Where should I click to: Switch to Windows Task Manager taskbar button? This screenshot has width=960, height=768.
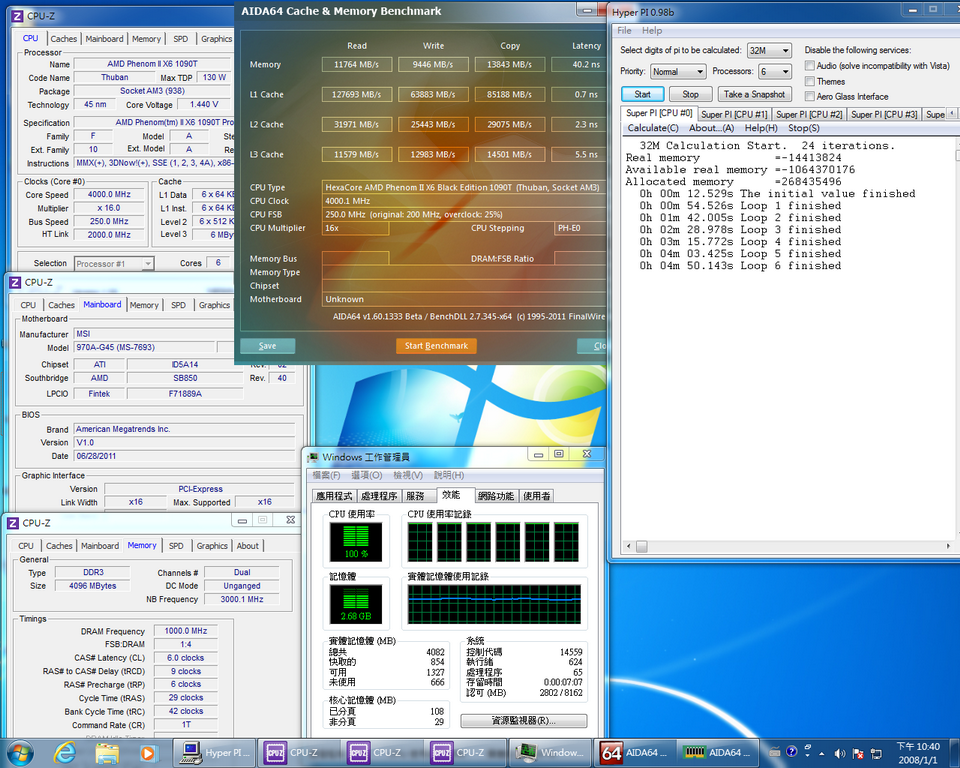549,753
